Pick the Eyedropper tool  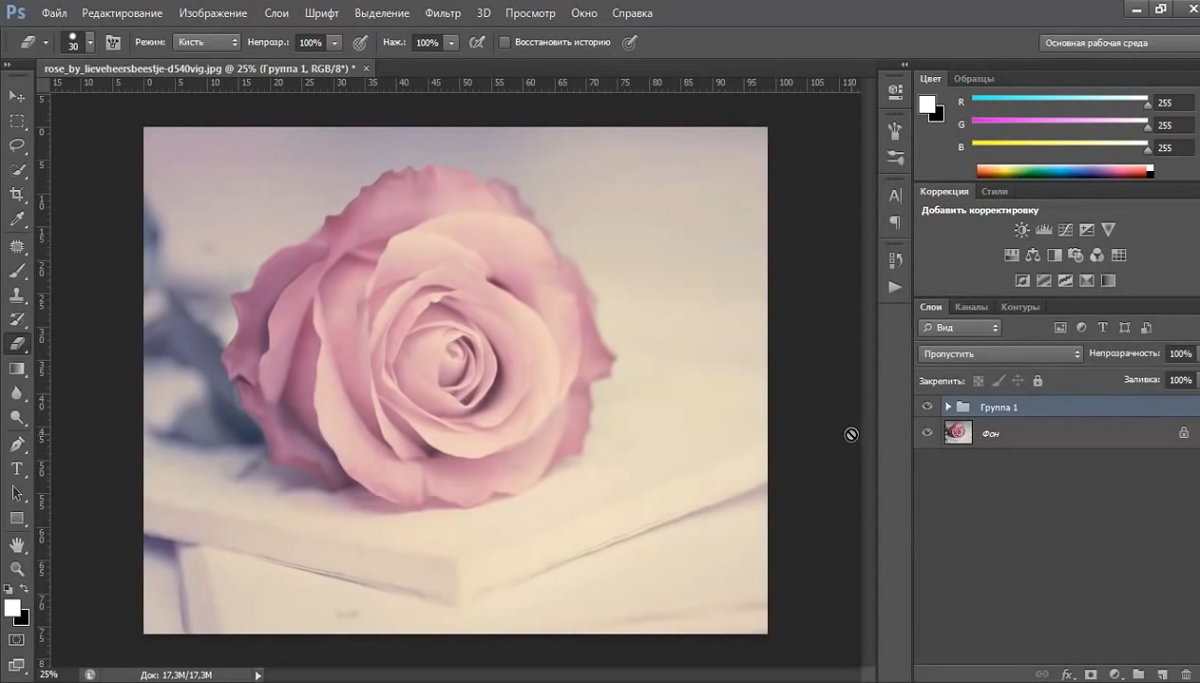pos(17,219)
